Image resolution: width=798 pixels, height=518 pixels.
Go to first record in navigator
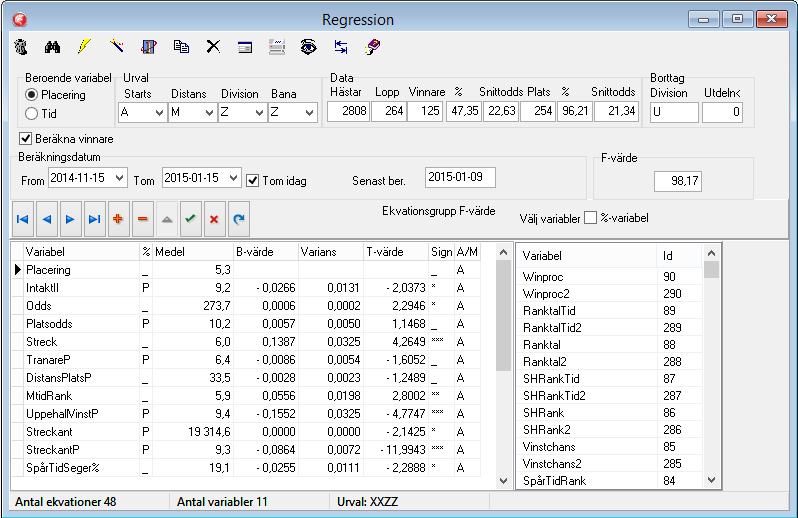[x=22, y=219]
